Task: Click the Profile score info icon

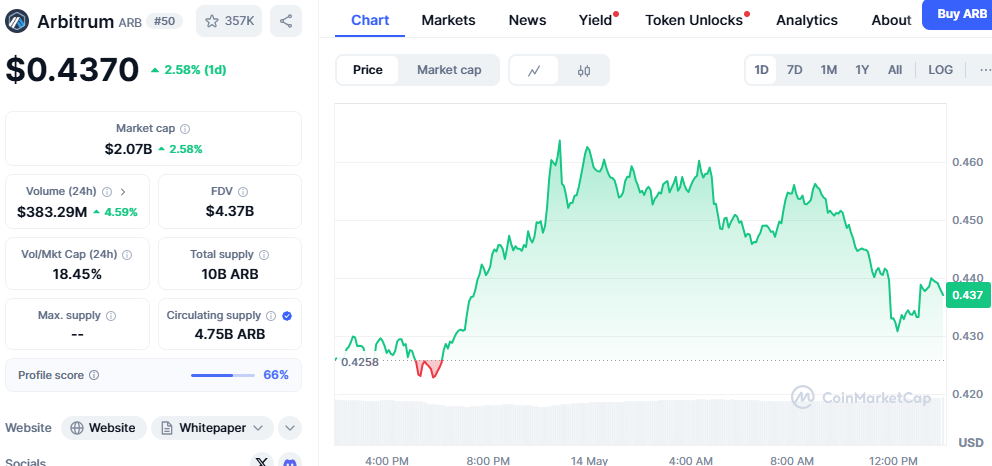Action: click(x=94, y=375)
